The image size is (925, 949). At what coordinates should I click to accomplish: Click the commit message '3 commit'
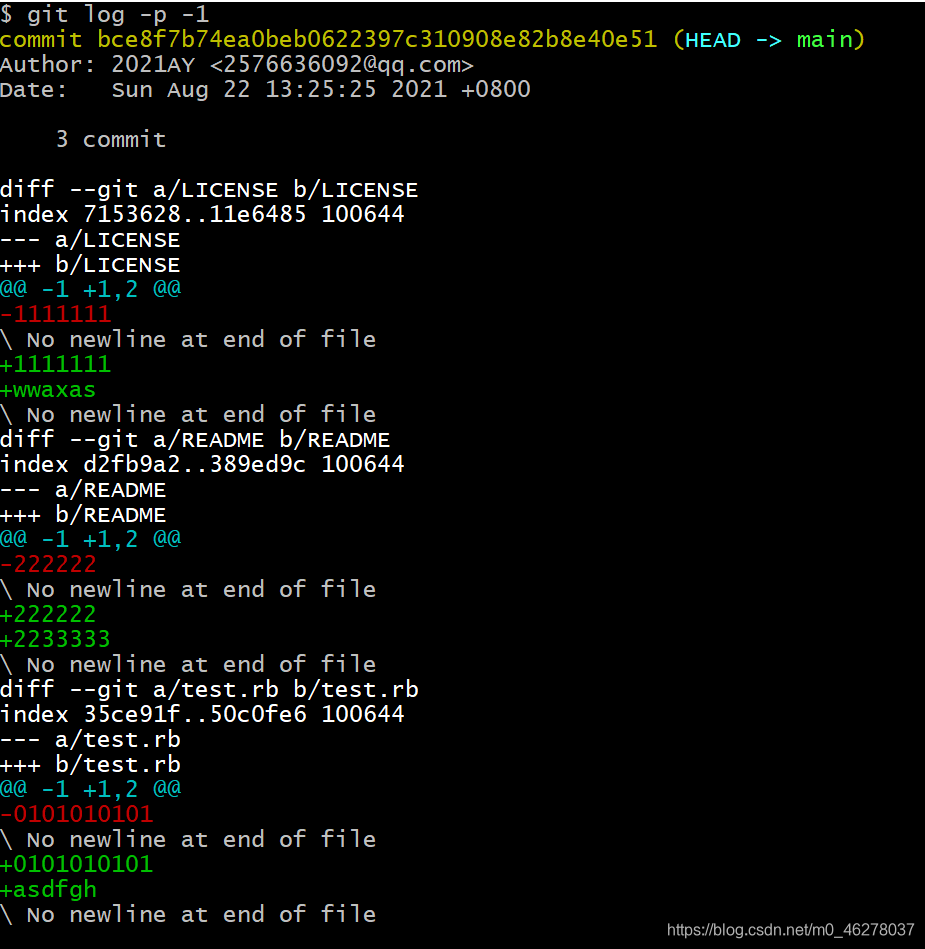[x=111, y=140]
